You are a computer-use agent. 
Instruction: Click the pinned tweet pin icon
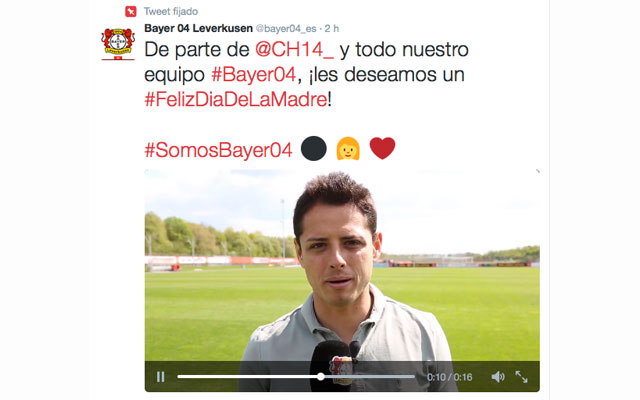pos(131,11)
